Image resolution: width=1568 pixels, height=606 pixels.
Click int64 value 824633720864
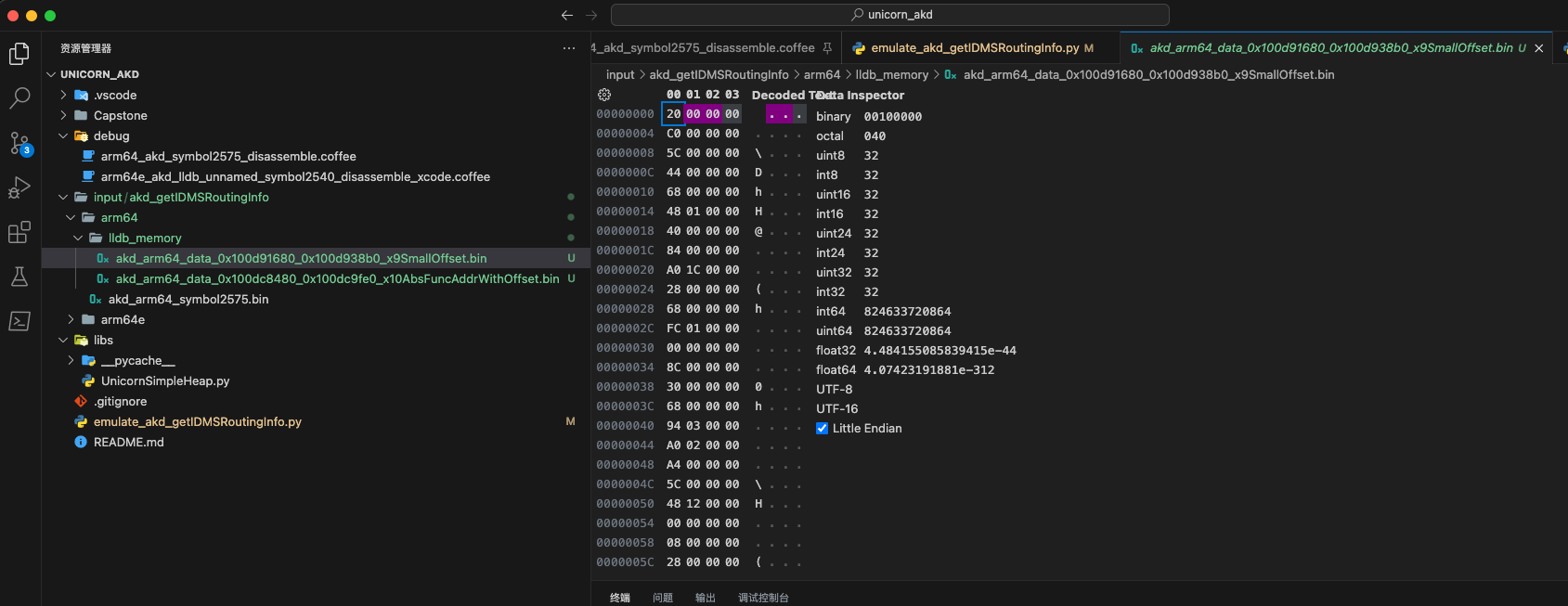pos(907,311)
